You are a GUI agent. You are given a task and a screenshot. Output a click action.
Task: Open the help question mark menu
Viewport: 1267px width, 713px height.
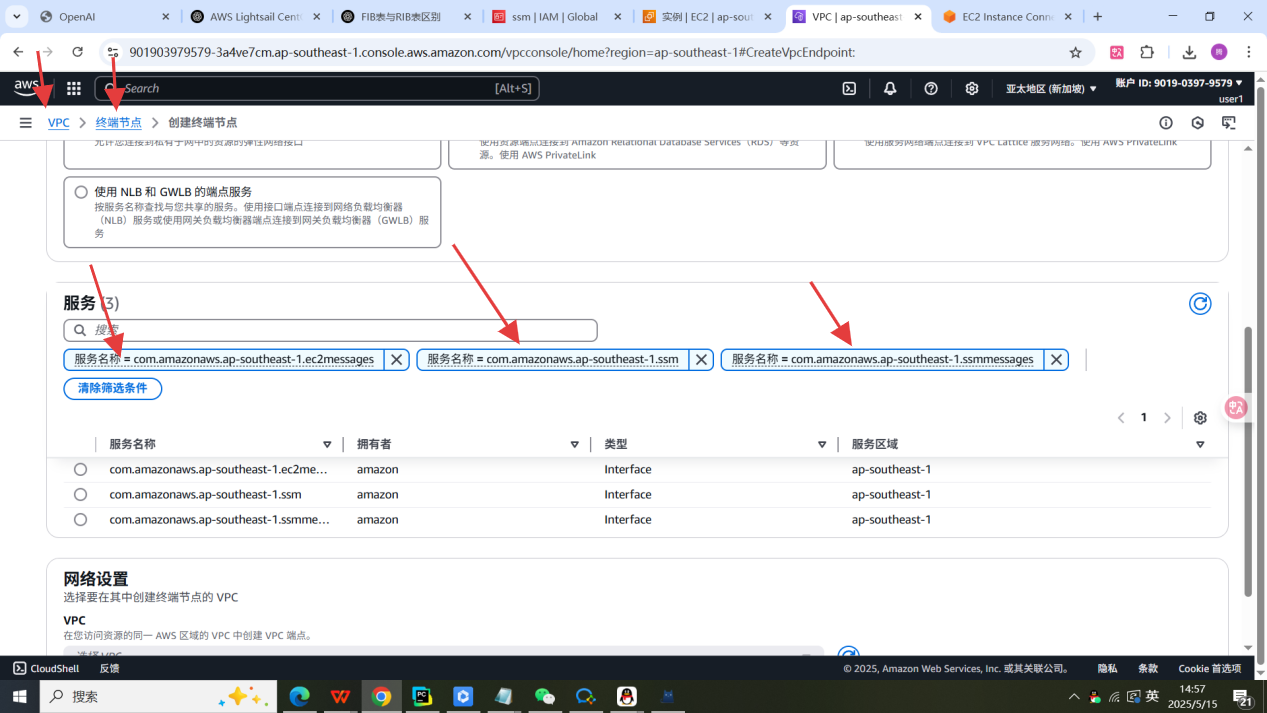click(x=931, y=88)
